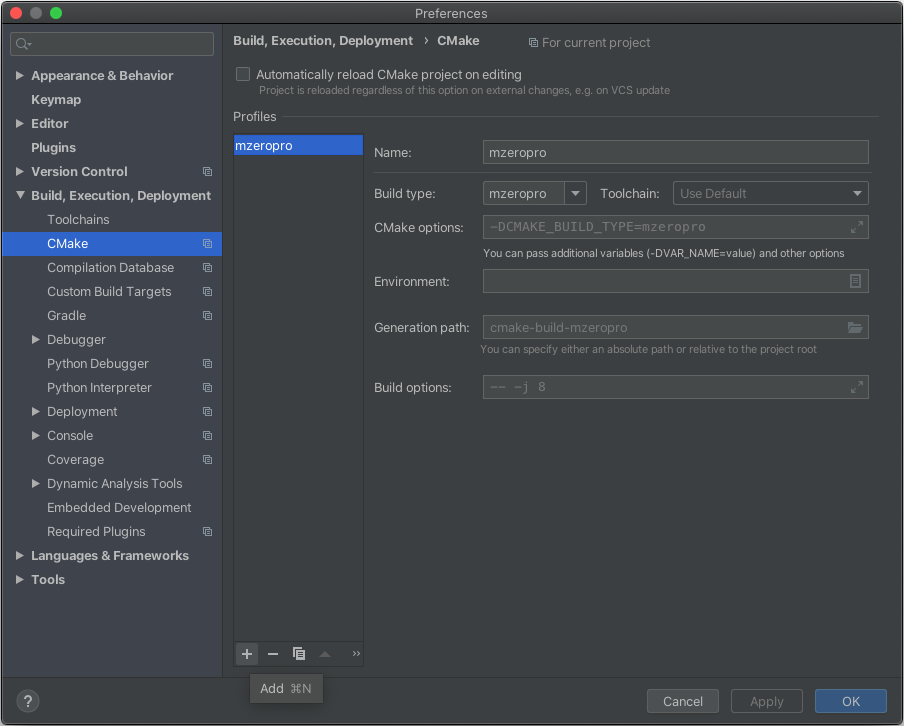Viewport: 904px width, 726px height.
Task: Open help with question mark button
Action: (x=28, y=701)
